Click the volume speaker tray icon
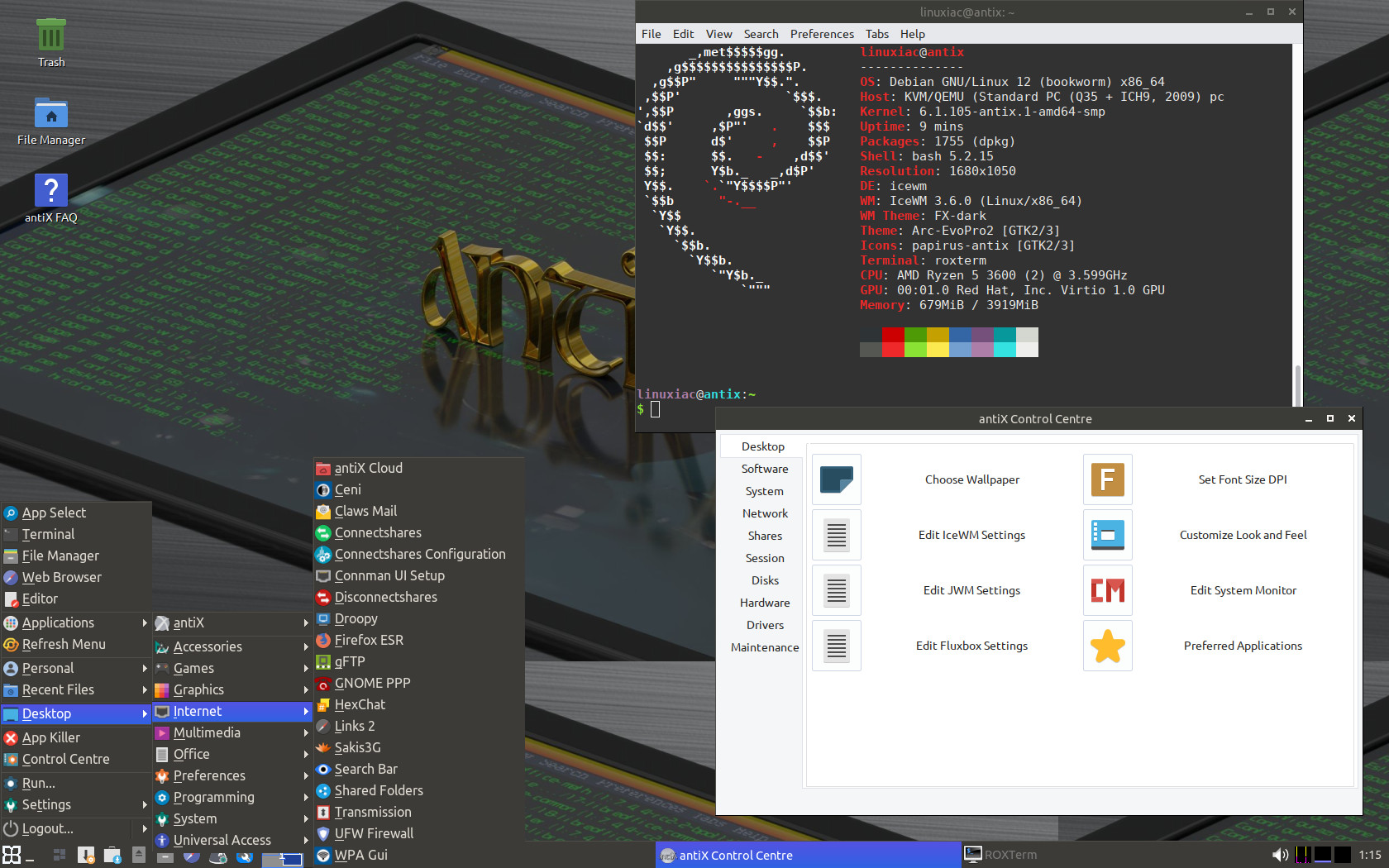The width and height of the screenshot is (1389, 868). (x=1280, y=855)
